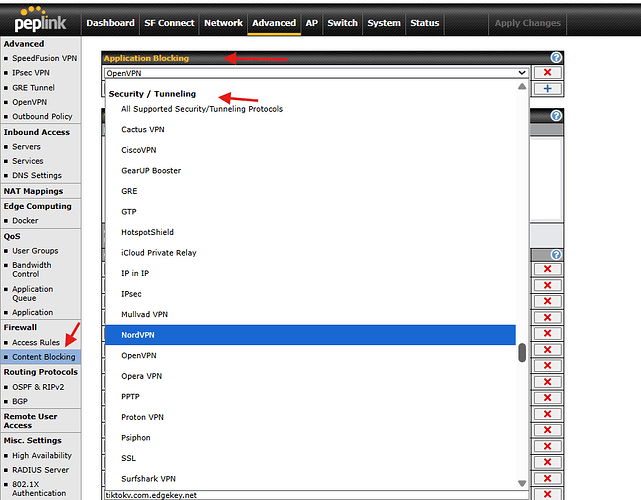Open the AP tab
The width and height of the screenshot is (641, 500).
(312, 23)
